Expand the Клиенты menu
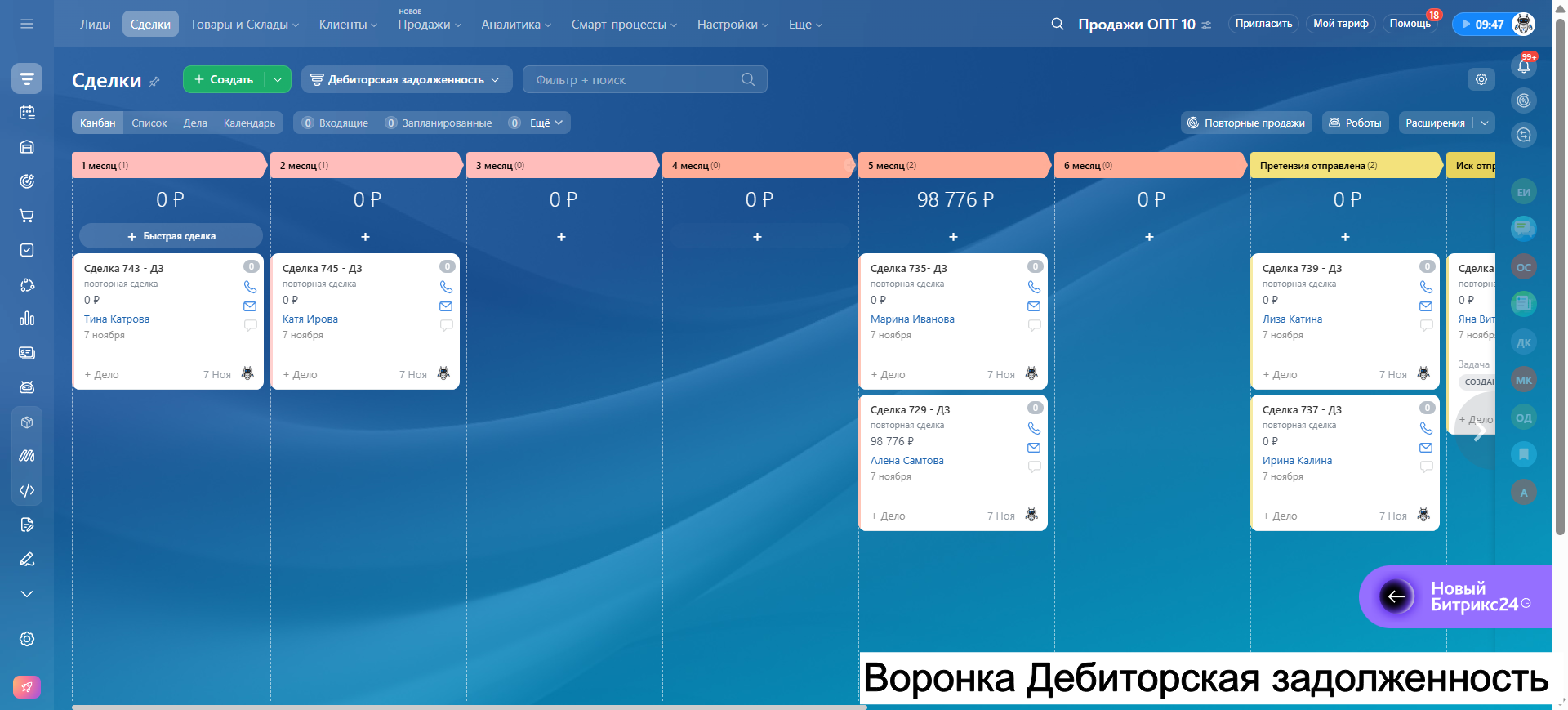Viewport: 1568px width, 710px height. pos(348,25)
